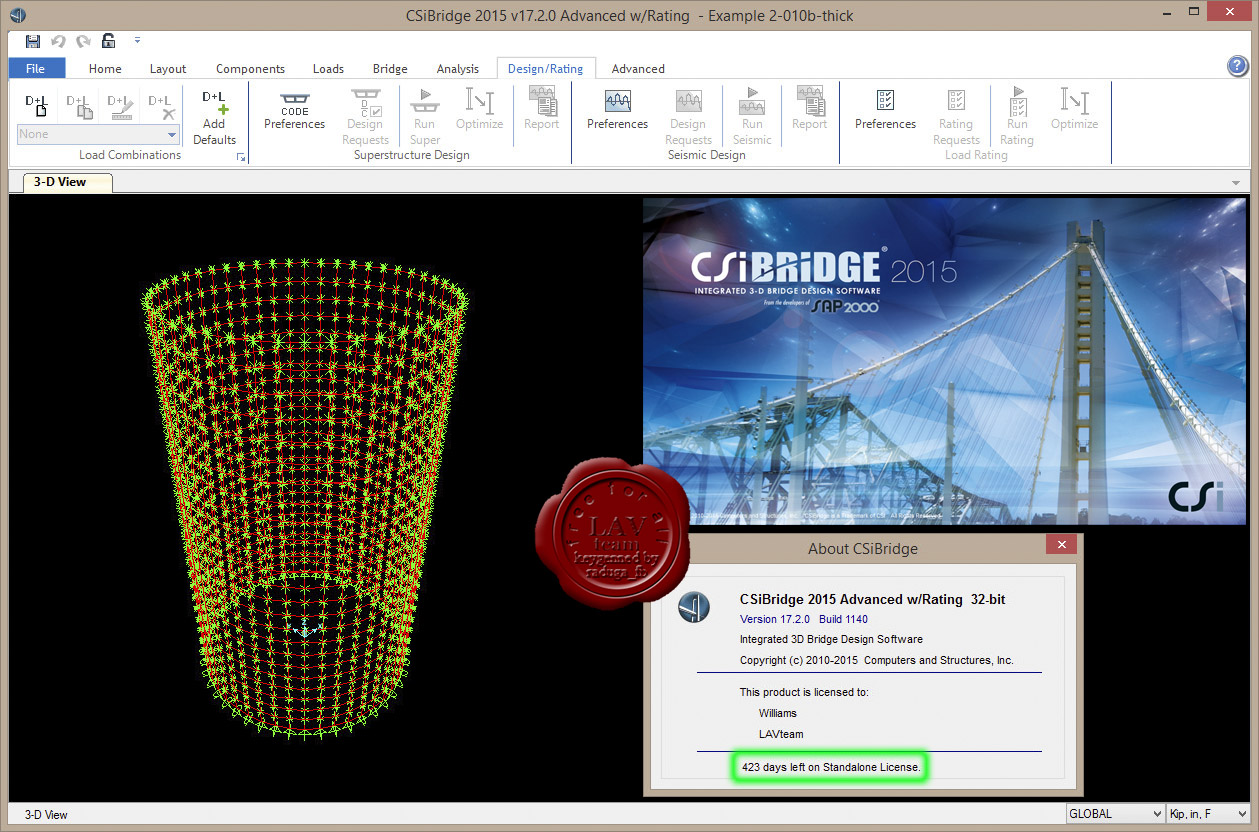Select the Design/Rating ribbon tab
Viewport: 1259px width, 832px height.
(x=545, y=69)
